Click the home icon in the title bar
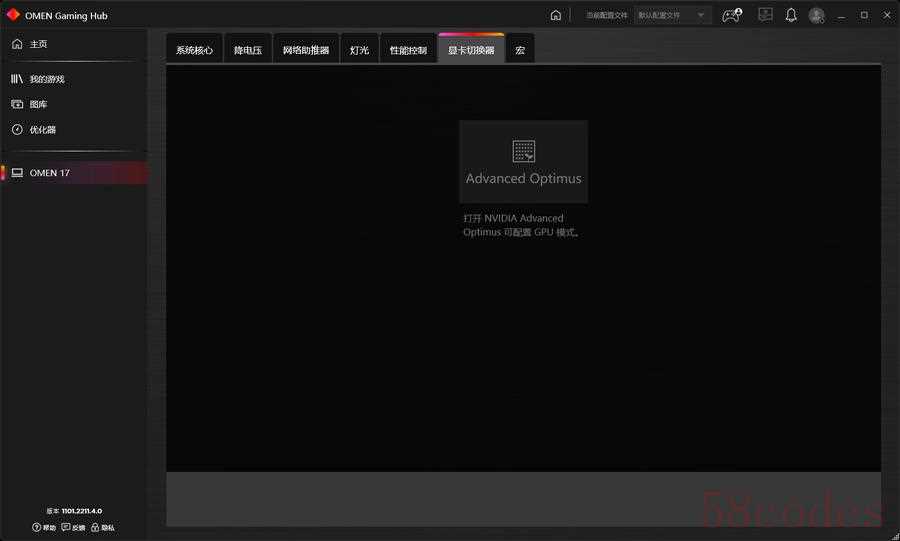 [556, 15]
